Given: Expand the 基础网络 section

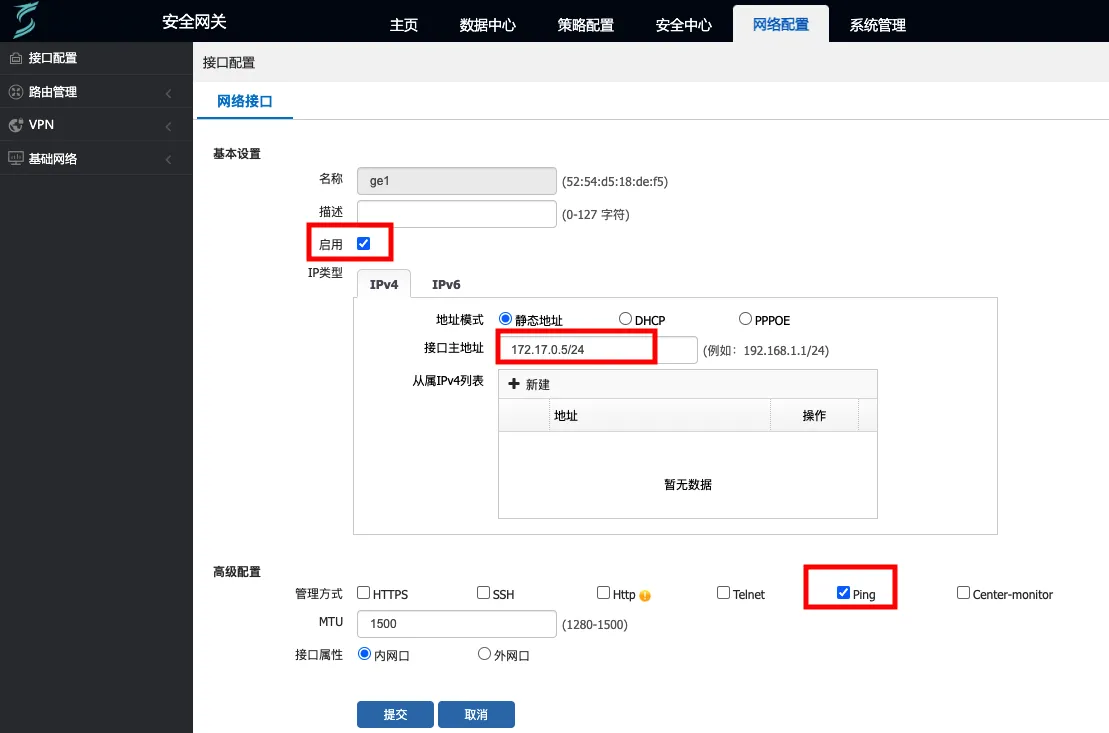Looking at the screenshot, I should [97, 158].
